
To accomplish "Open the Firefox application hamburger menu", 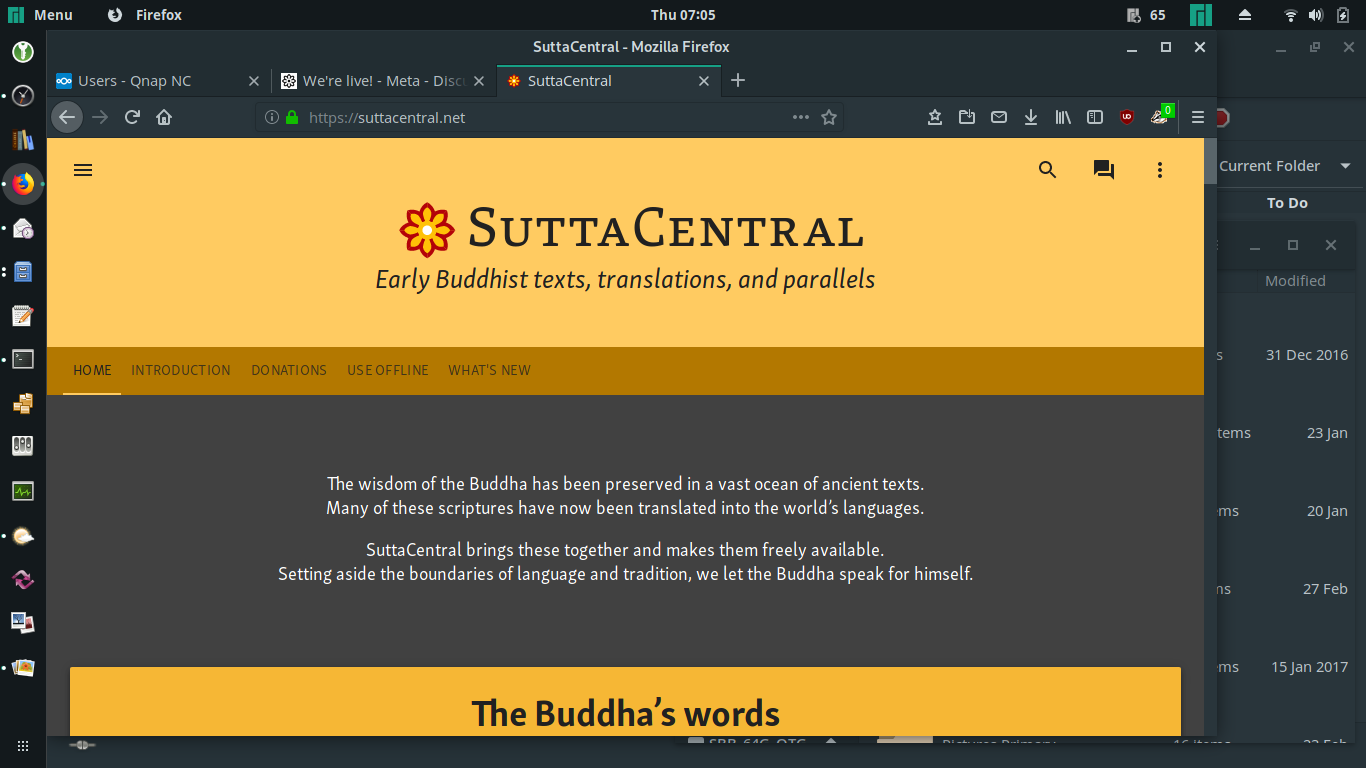I will (x=1198, y=117).
